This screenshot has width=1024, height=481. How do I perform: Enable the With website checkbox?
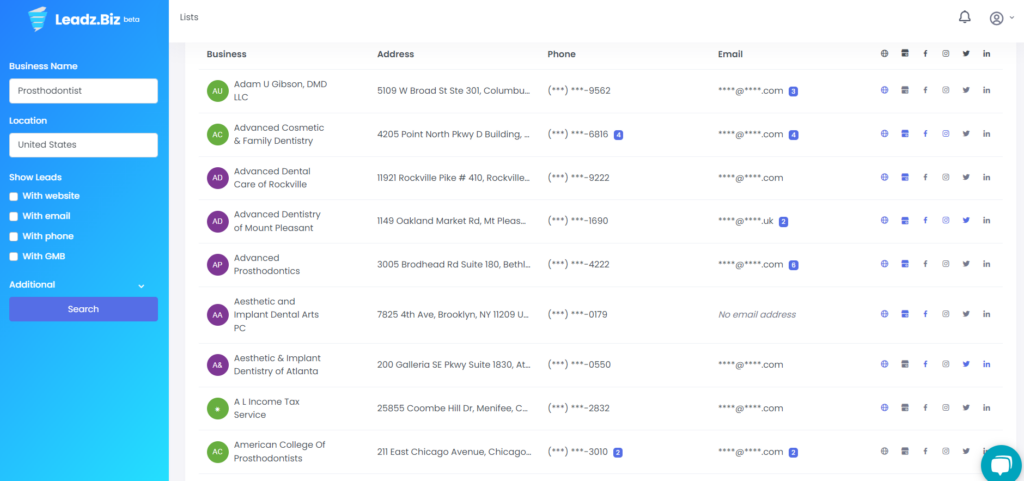pyautogui.click(x=13, y=196)
